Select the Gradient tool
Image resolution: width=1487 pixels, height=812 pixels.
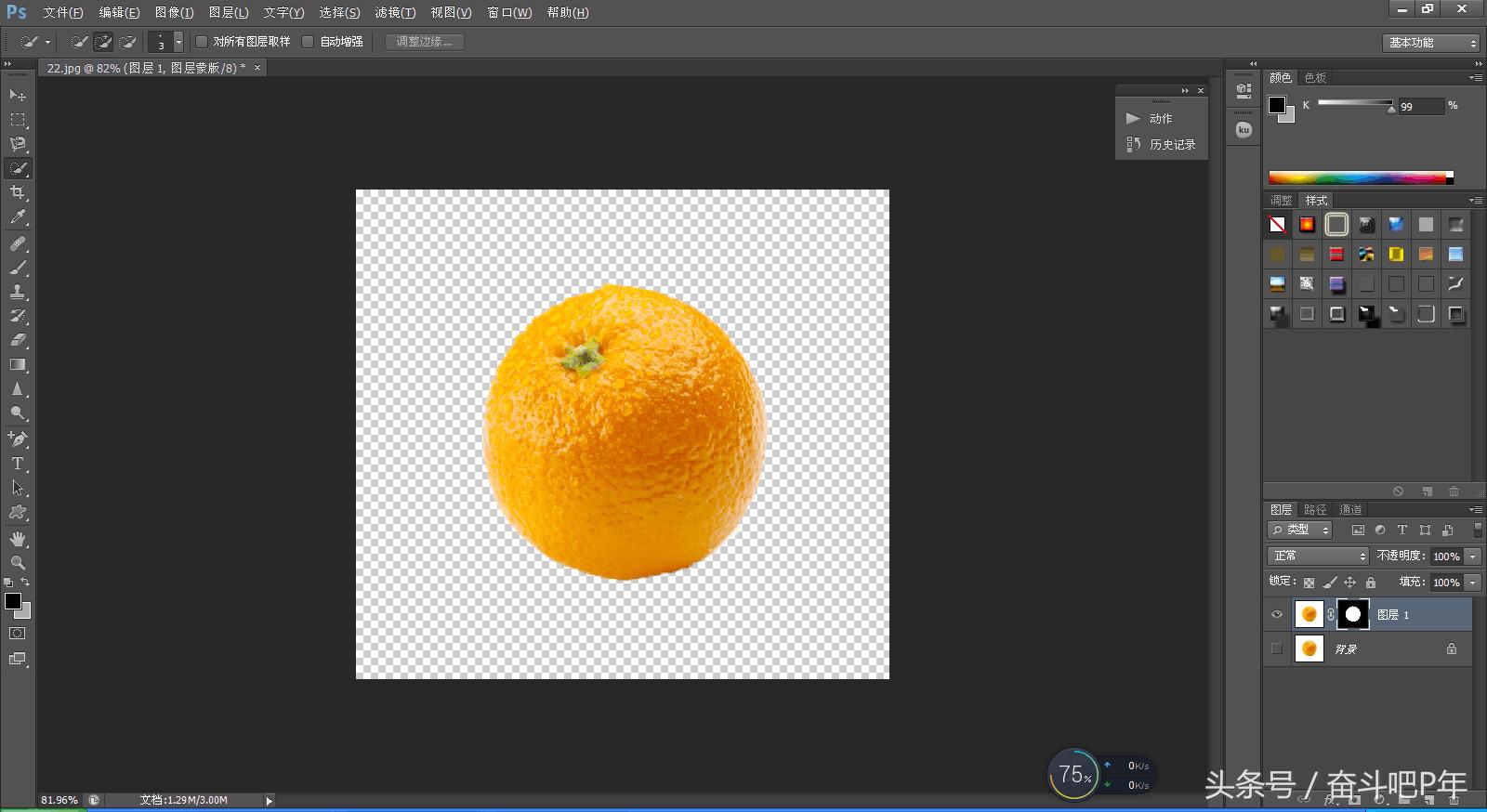[18, 365]
